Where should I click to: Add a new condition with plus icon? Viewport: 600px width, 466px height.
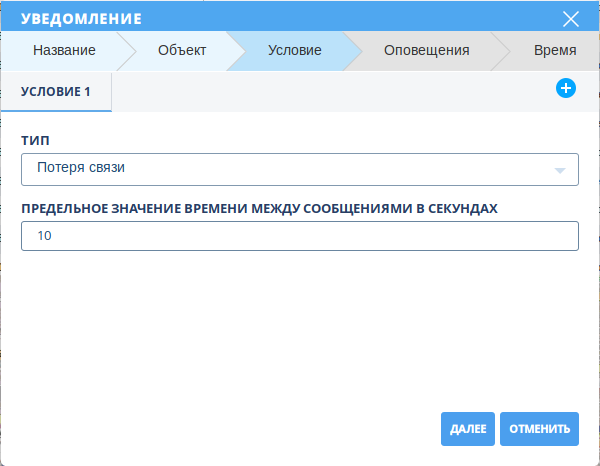565,89
